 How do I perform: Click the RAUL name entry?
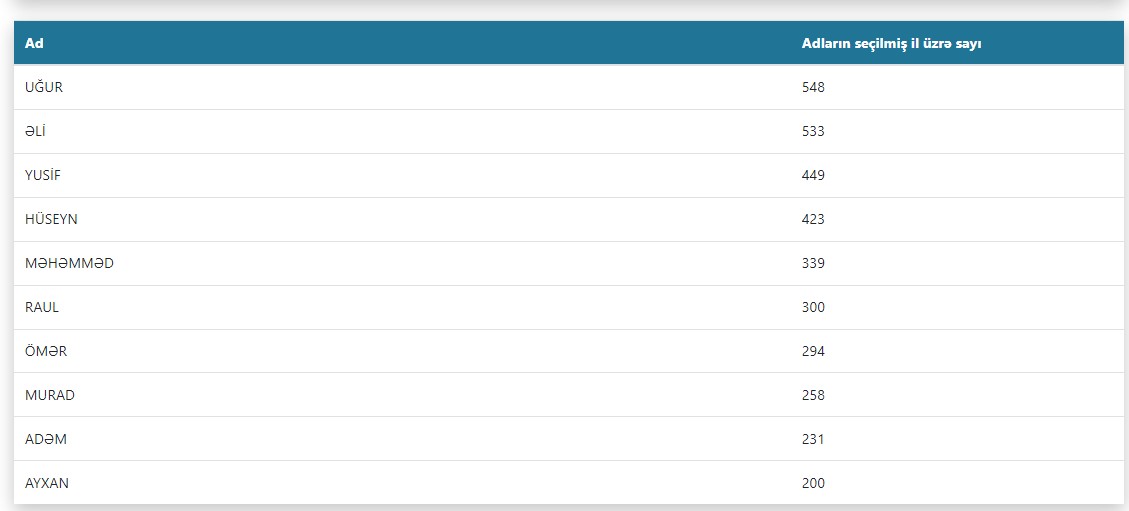(x=42, y=307)
